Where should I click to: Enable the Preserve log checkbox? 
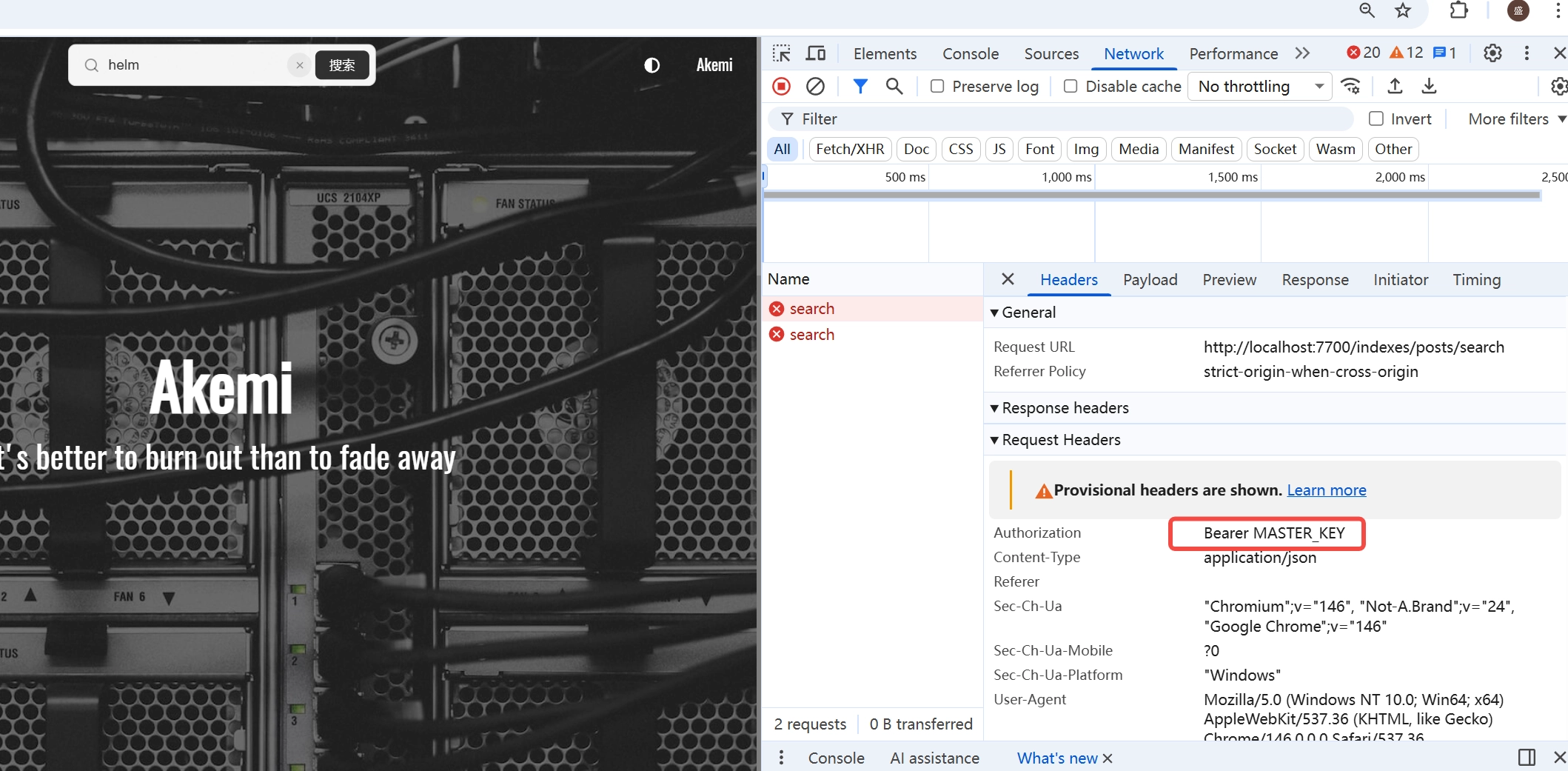coord(937,87)
